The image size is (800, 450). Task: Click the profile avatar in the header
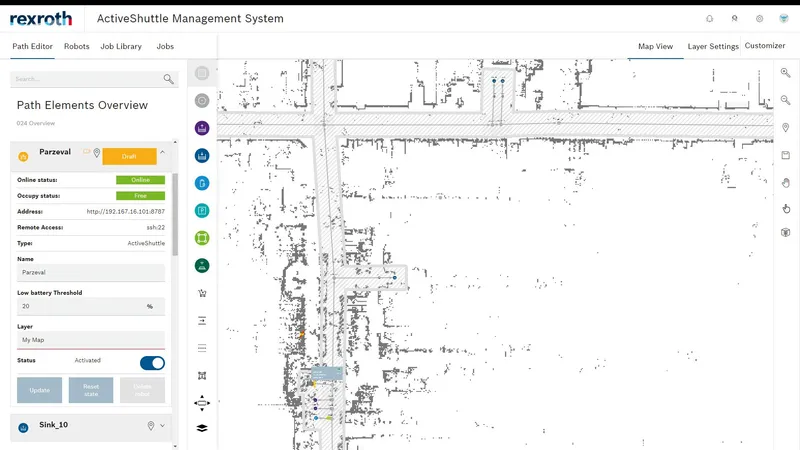784,19
